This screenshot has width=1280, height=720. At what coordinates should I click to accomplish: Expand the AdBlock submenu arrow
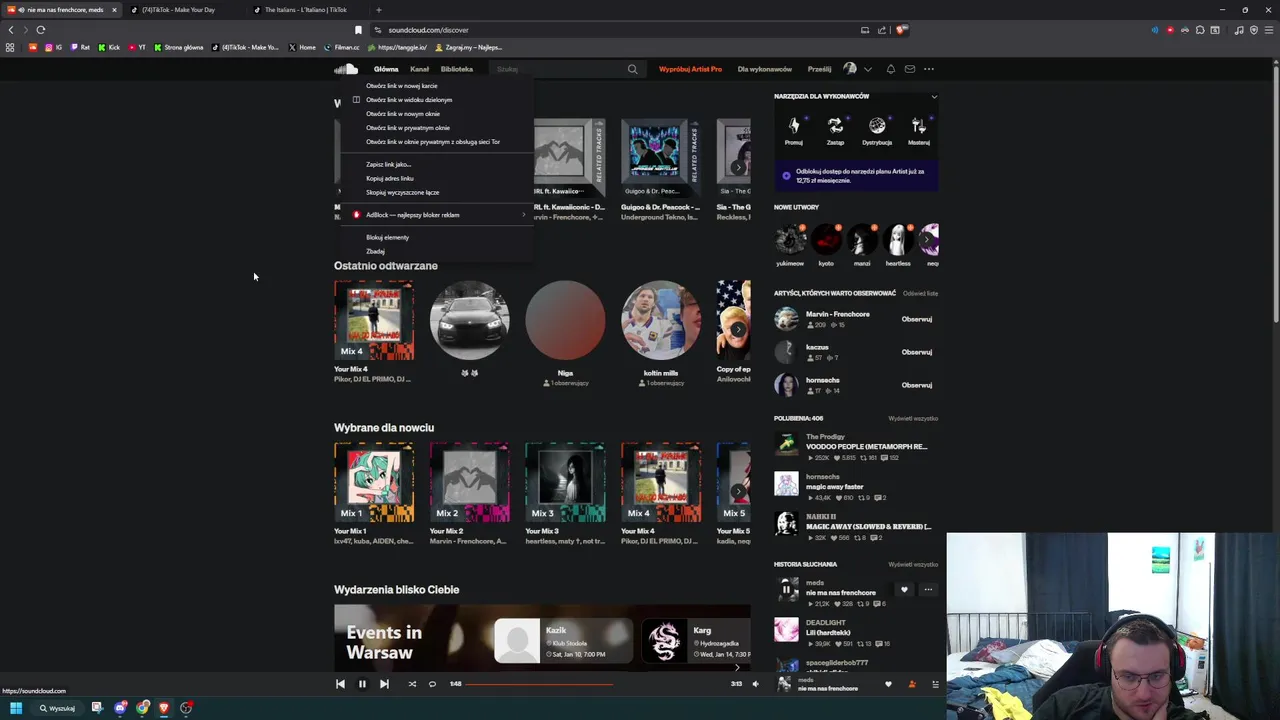523,215
